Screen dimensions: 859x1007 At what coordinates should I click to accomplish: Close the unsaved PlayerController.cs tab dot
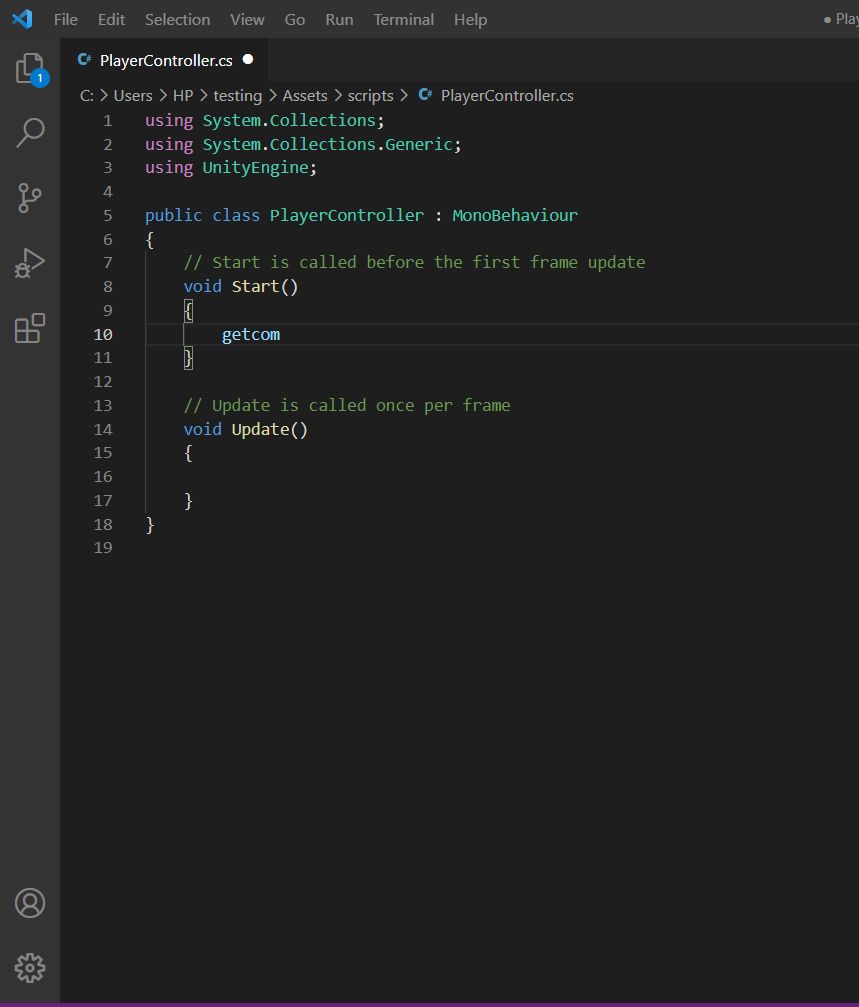248,60
